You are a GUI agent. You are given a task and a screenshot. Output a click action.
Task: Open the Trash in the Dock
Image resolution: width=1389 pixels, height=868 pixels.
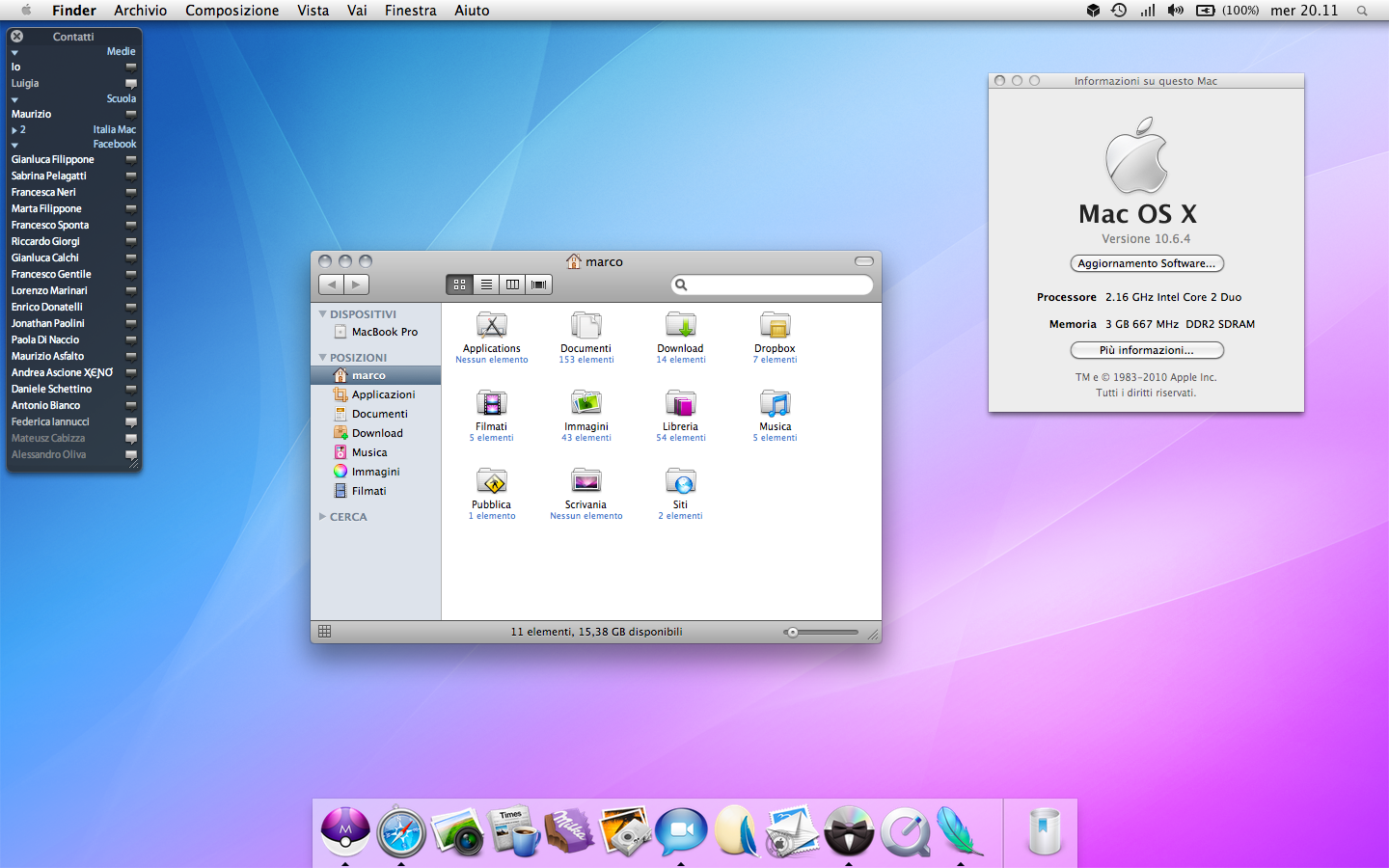(1044, 831)
